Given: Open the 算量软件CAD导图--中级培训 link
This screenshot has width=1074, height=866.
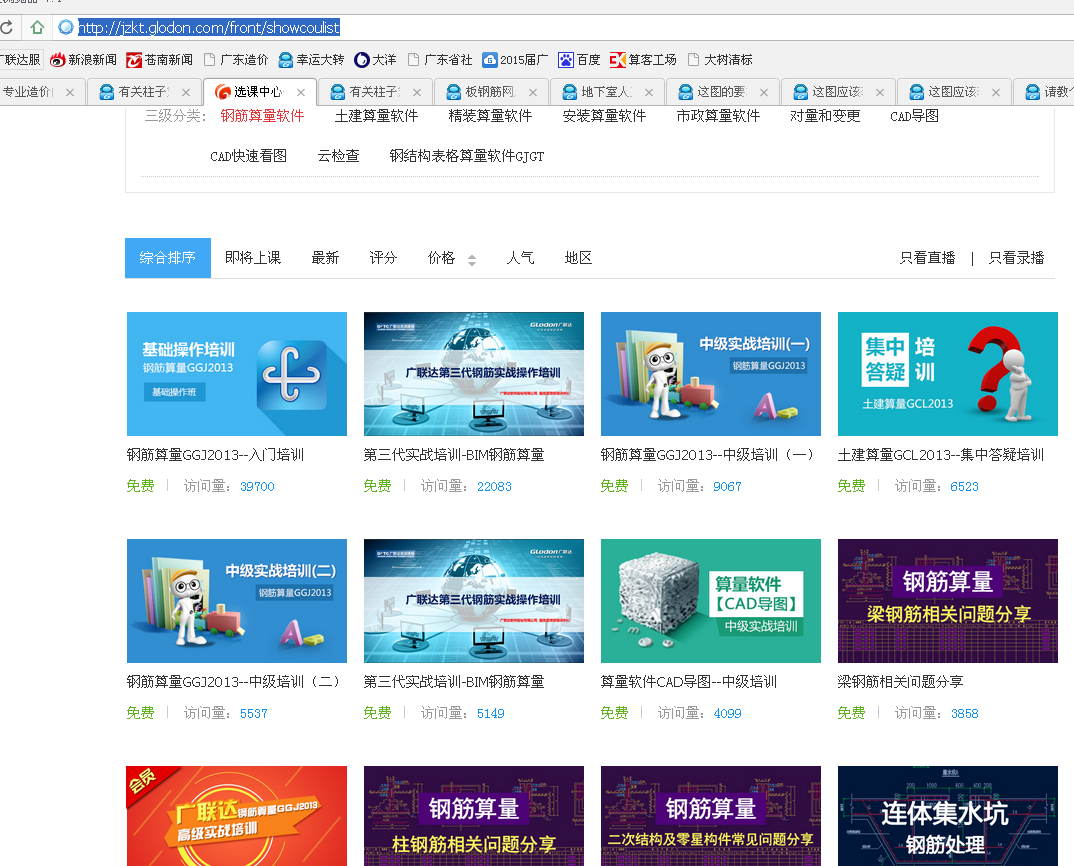Looking at the screenshot, I should click(688, 682).
